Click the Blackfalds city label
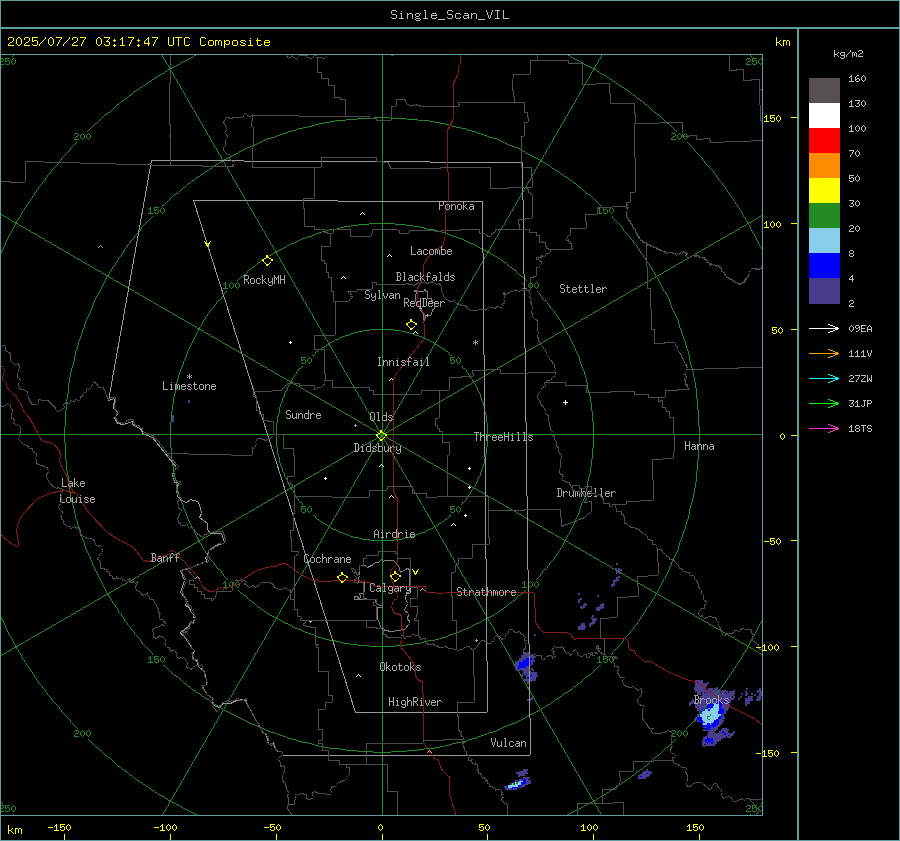The image size is (900, 841). coord(425,277)
